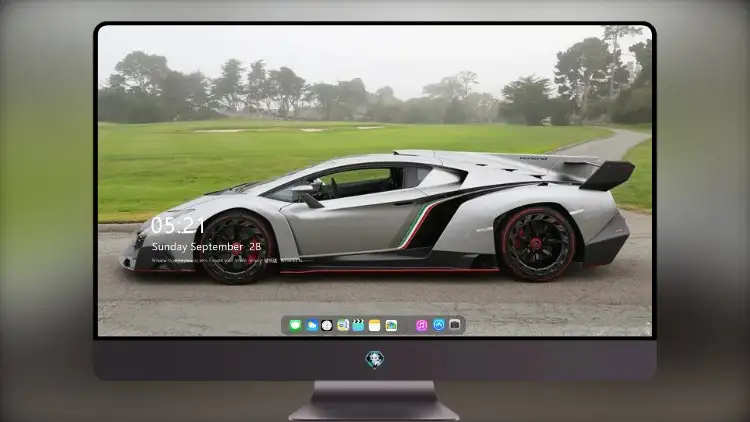Image resolution: width=750 pixels, height=422 pixels.
Task: Click the 05:21 clock widget
Action: (x=177, y=225)
